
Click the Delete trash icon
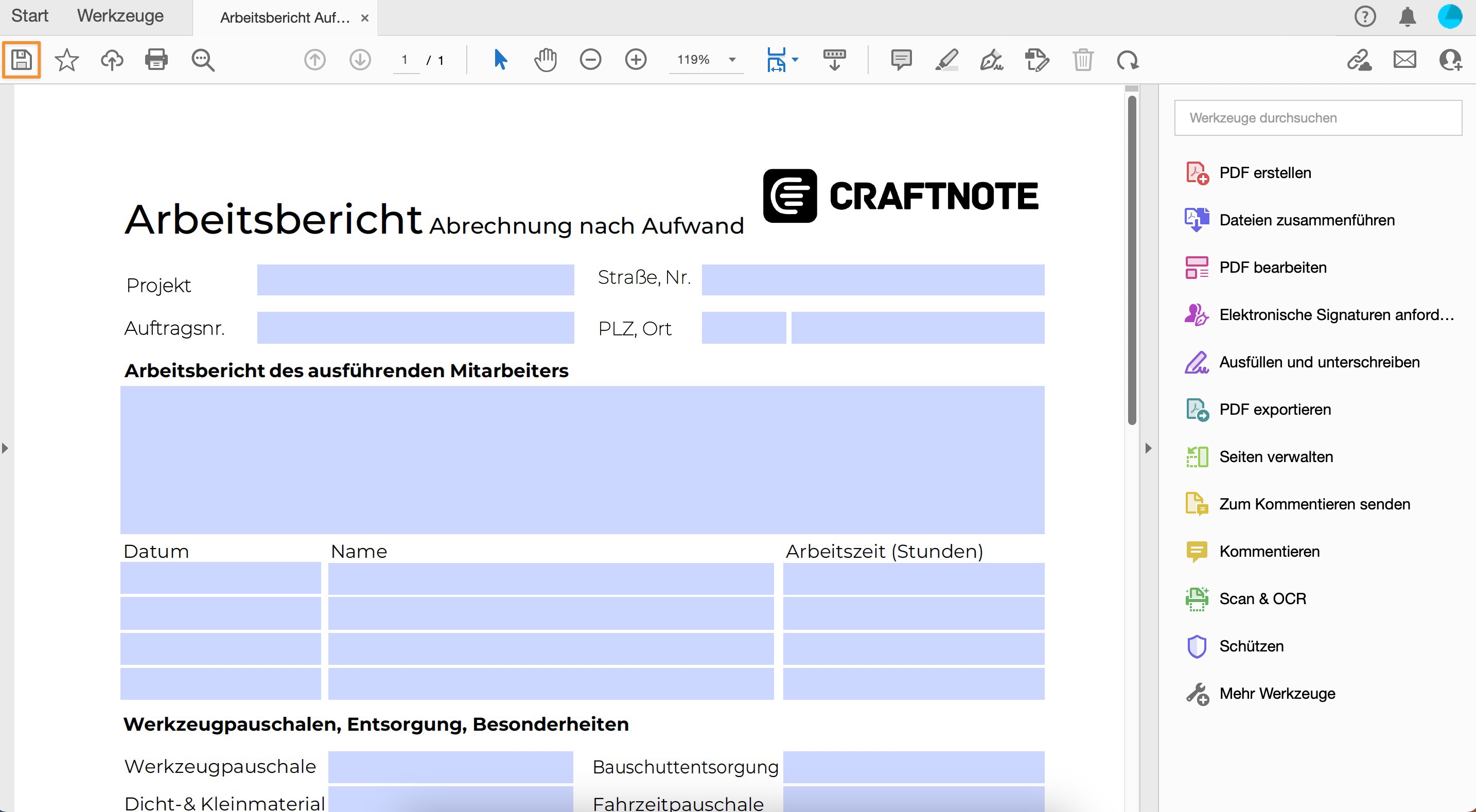click(x=1082, y=60)
